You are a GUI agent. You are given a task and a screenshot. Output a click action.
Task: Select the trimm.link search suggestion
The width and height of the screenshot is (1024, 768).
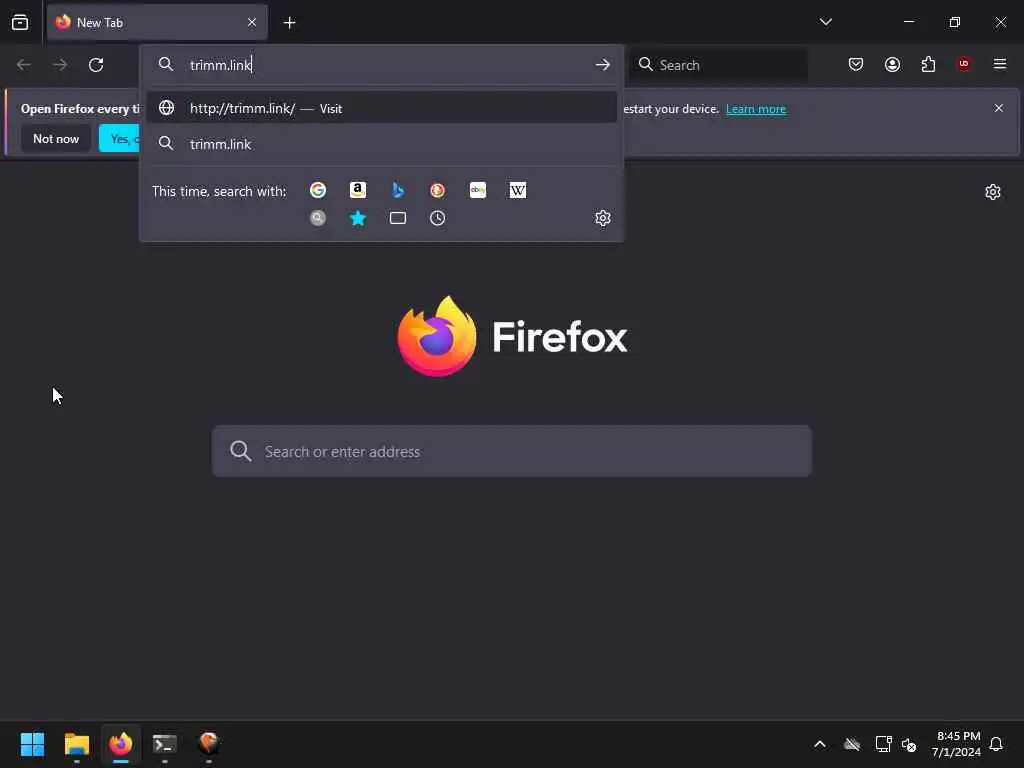click(382, 144)
